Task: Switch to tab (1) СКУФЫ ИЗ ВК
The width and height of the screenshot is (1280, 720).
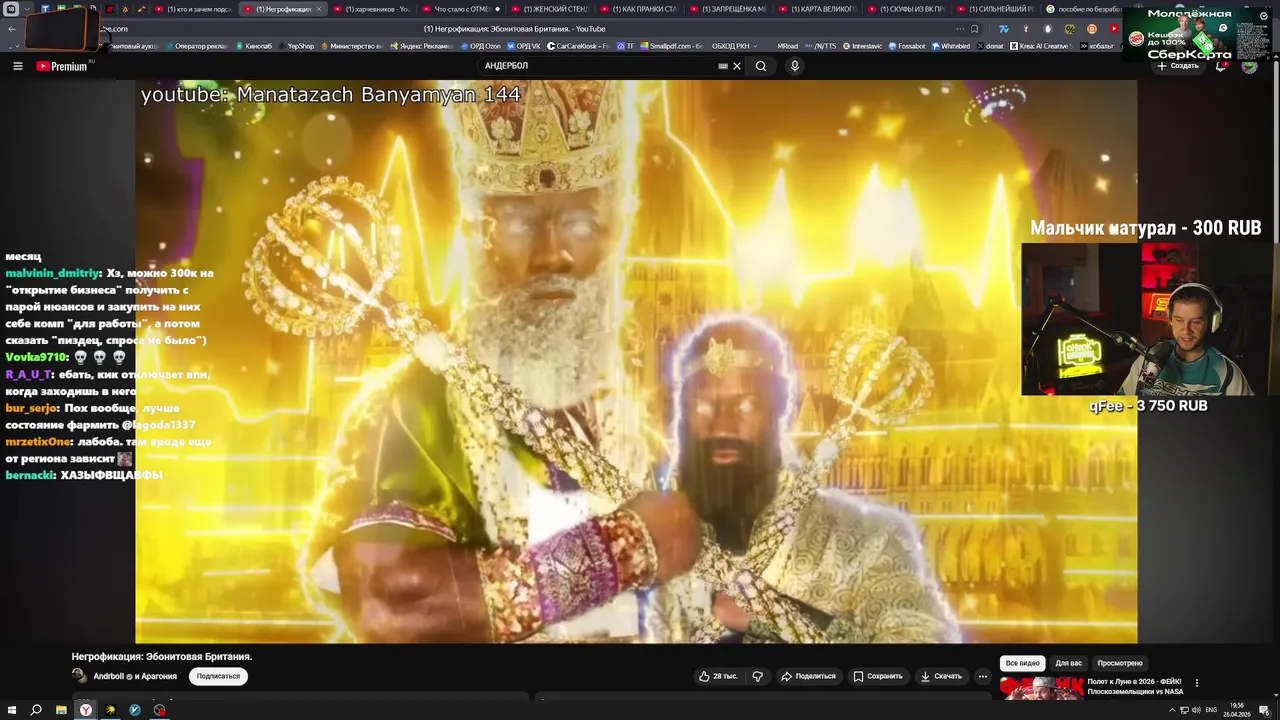Action: [x=908, y=9]
